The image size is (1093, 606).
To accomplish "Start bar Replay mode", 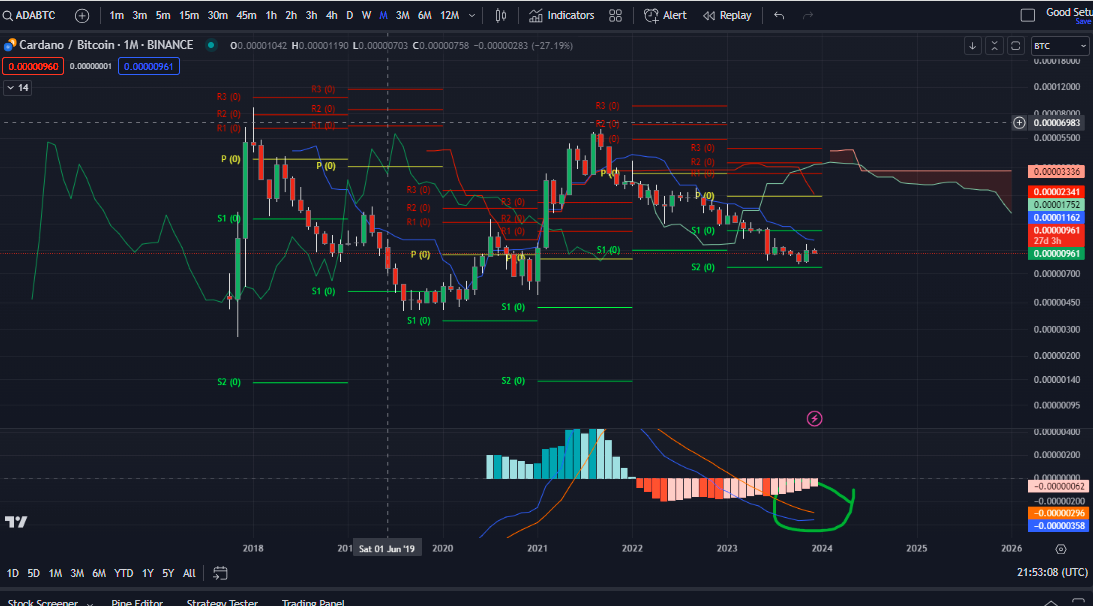I will (x=727, y=16).
